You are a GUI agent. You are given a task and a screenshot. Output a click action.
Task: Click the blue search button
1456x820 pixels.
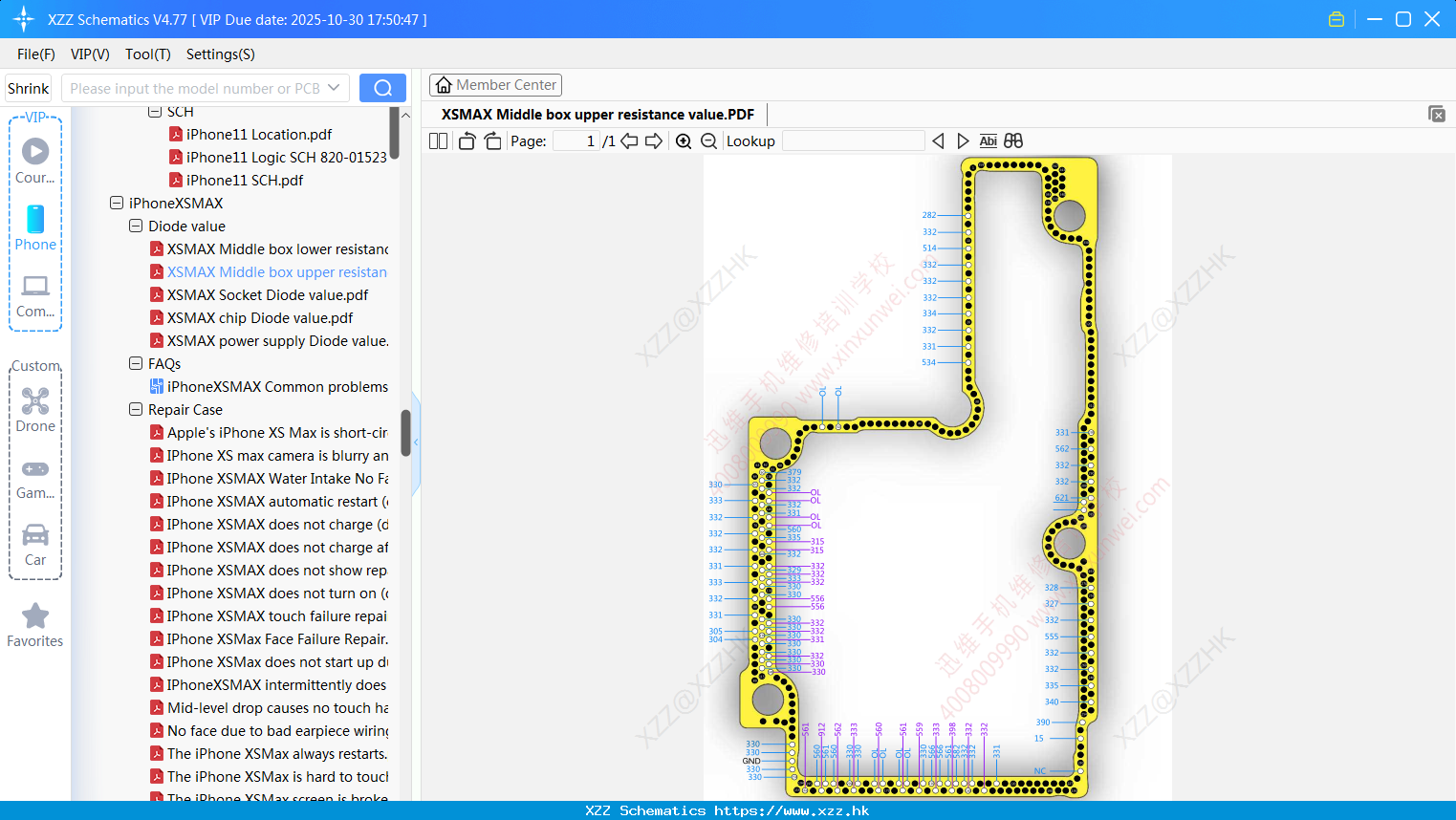[382, 88]
